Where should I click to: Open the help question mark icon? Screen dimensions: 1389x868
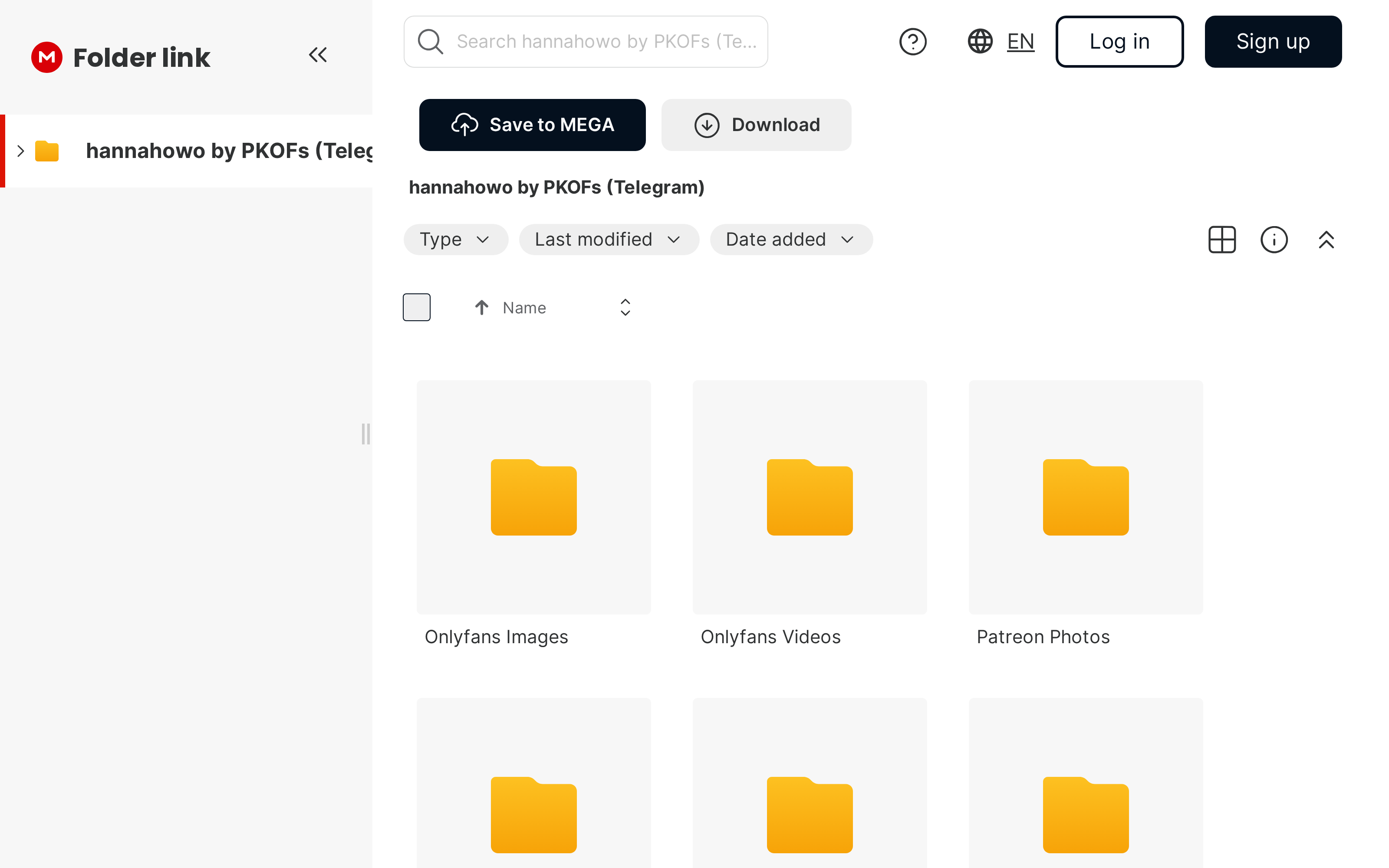point(912,41)
